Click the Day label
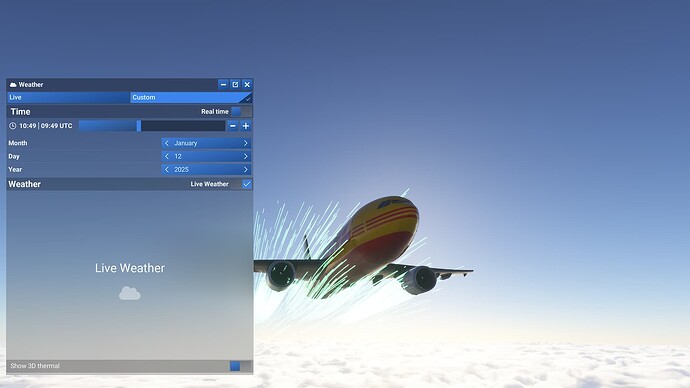690x388 pixels. pos(14,156)
